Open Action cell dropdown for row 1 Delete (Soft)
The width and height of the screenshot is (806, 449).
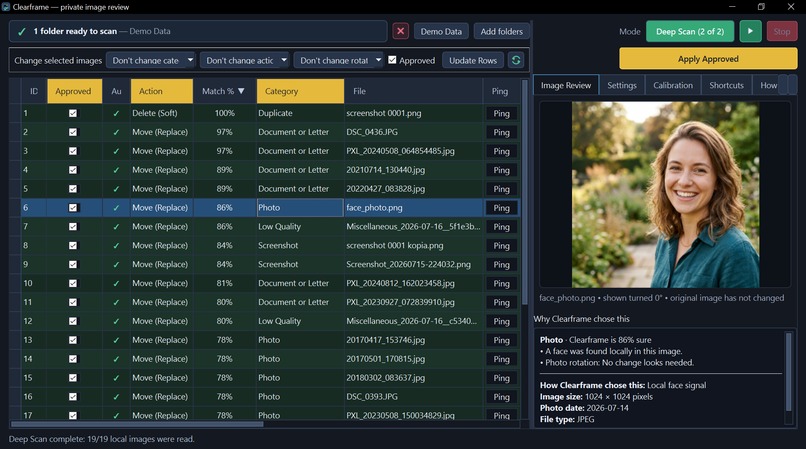161,113
